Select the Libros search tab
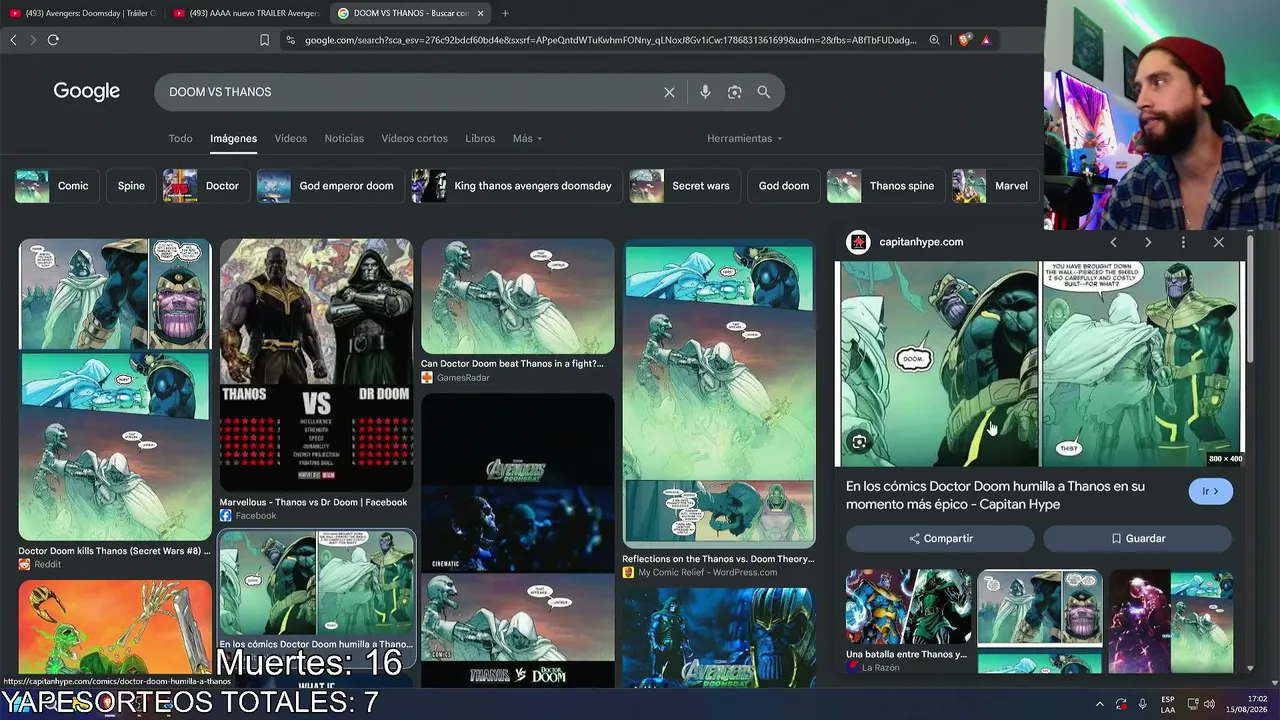 [480, 138]
